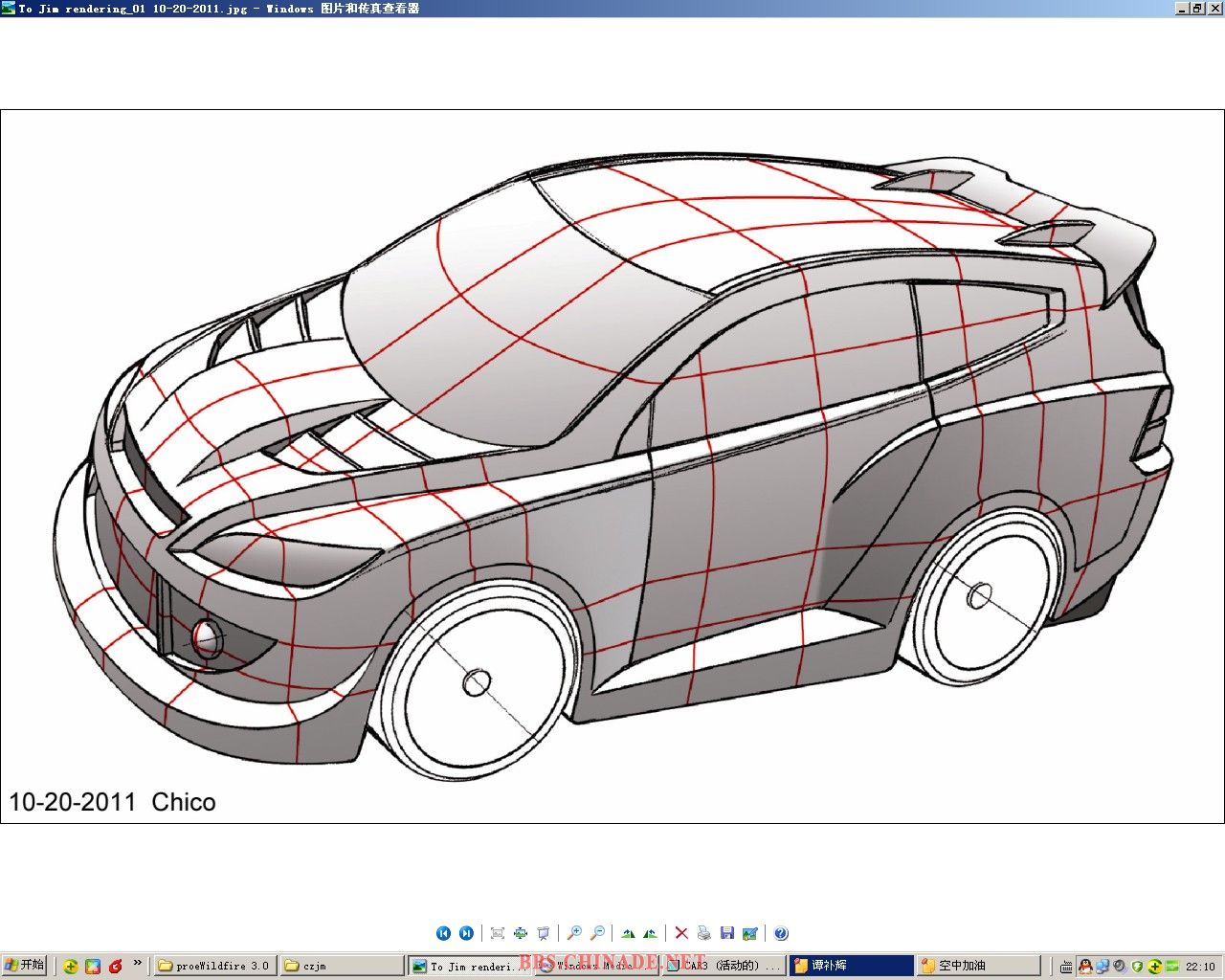Go to the previous image

point(443,933)
